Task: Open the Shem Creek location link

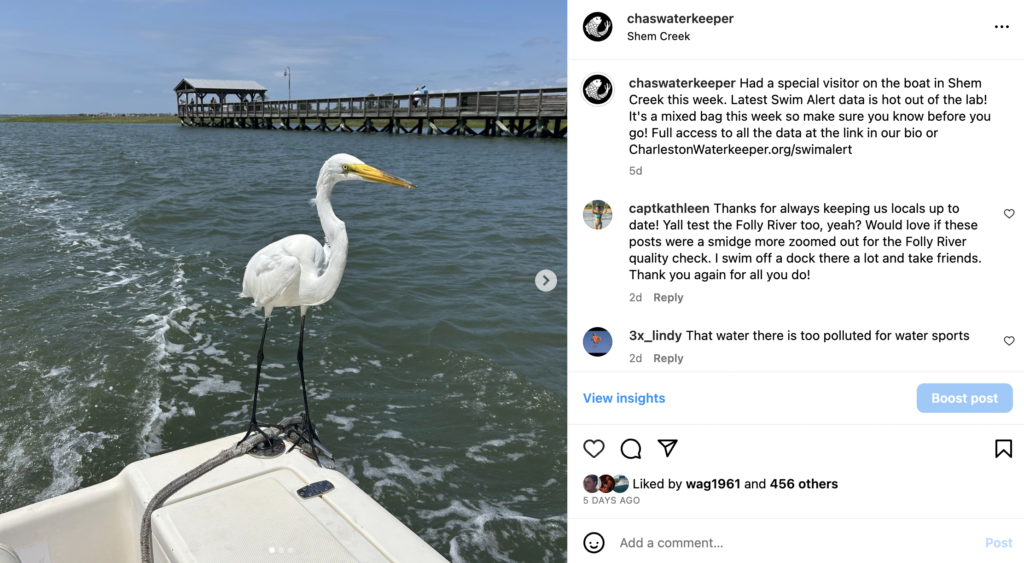Action: pyautogui.click(x=658, y=37)
